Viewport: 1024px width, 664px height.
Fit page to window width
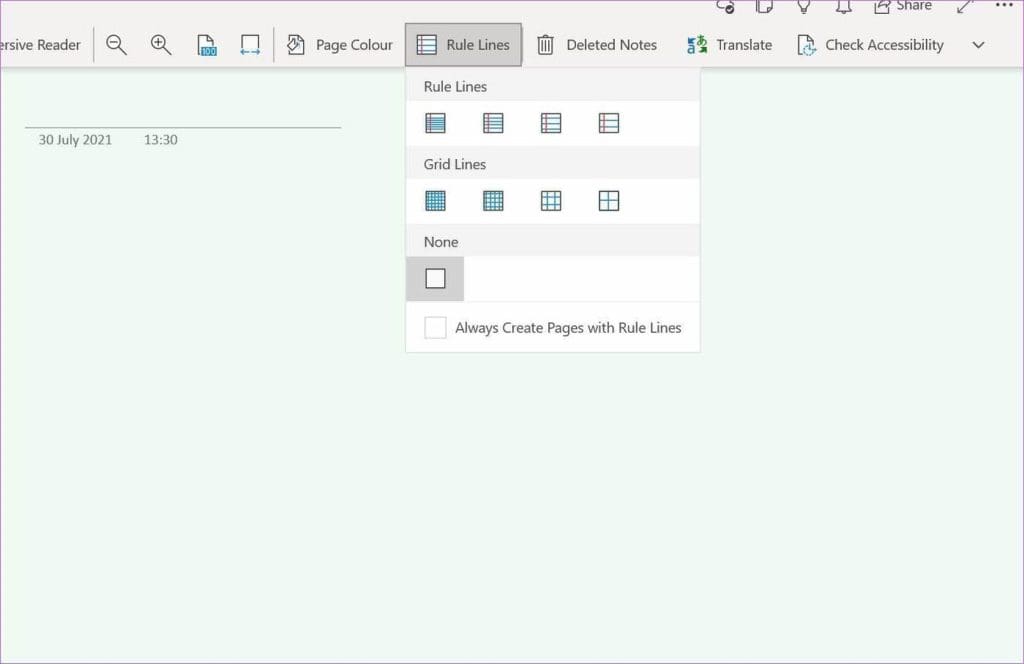point(250,44)
